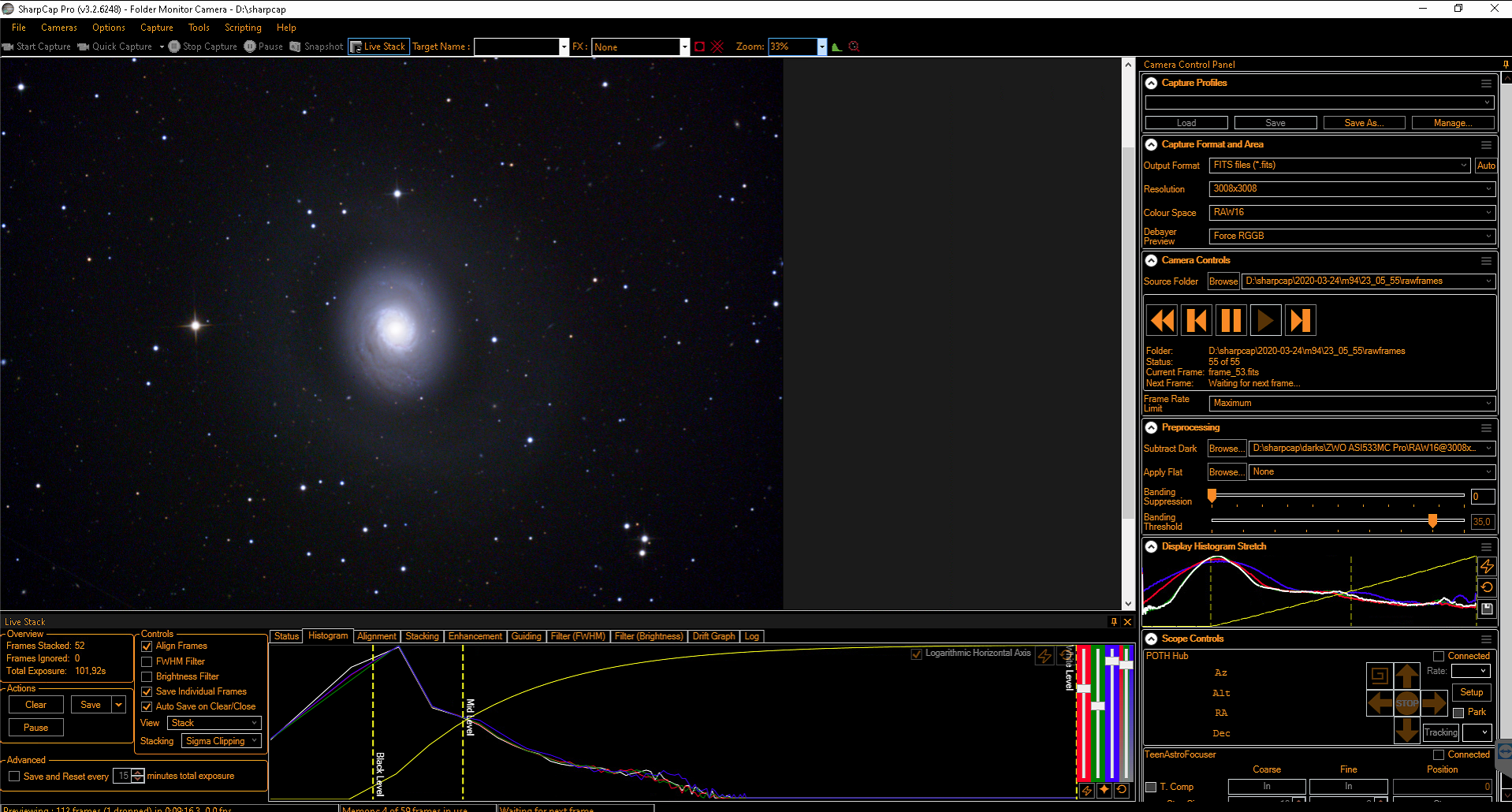Open the Cameras menu
1512x812 pixels.
pos(59,28)
